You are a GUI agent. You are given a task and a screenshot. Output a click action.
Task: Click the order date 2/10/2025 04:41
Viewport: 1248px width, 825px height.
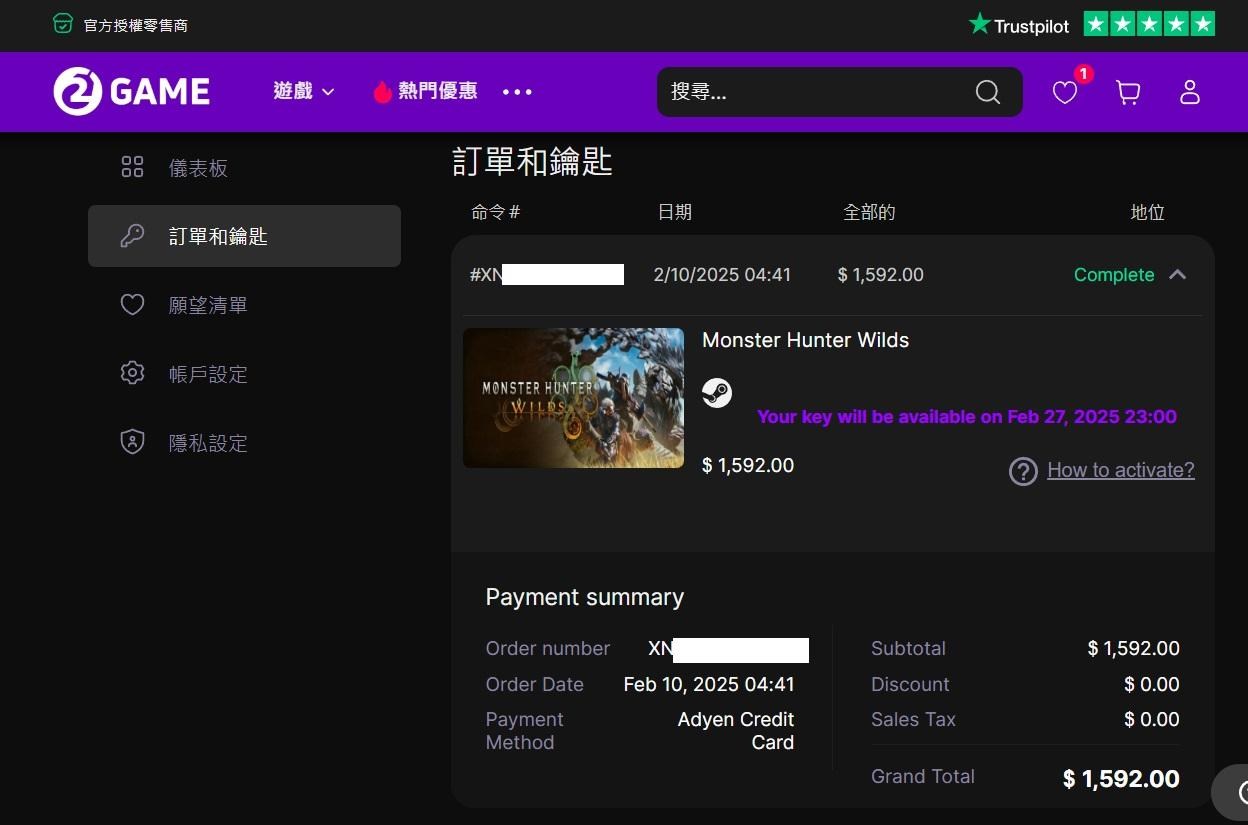click(x=722, y=275)
